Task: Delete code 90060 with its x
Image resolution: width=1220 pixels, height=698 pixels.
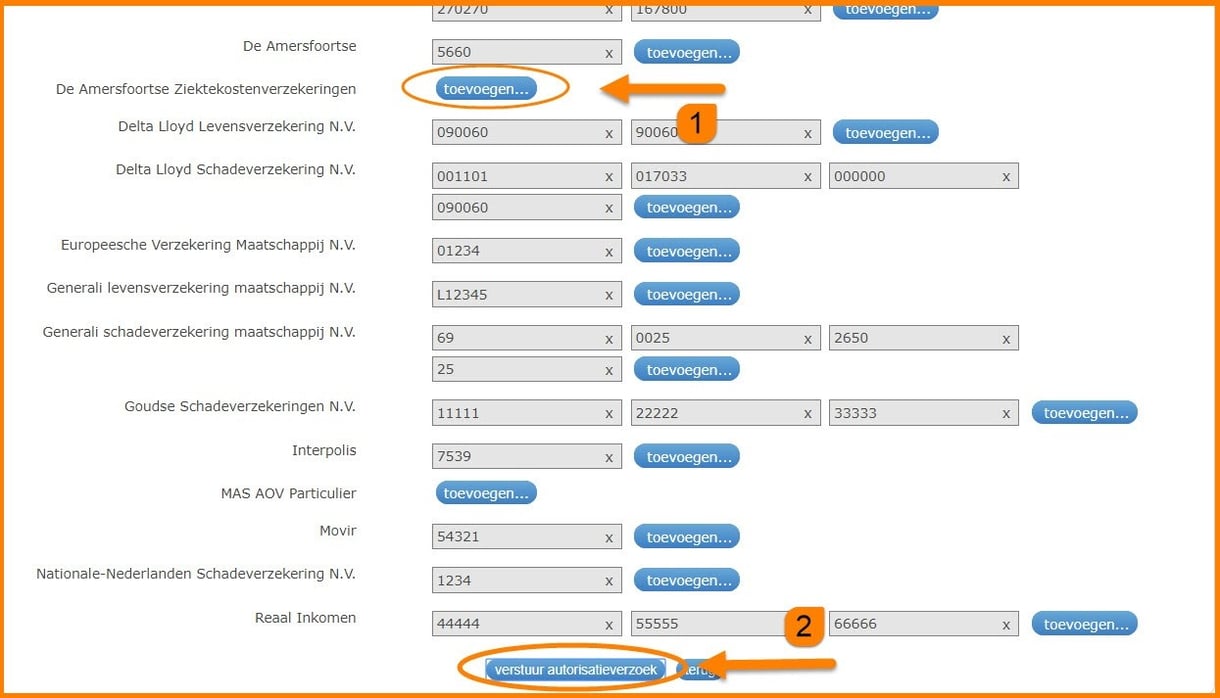Action: (807, 133)
